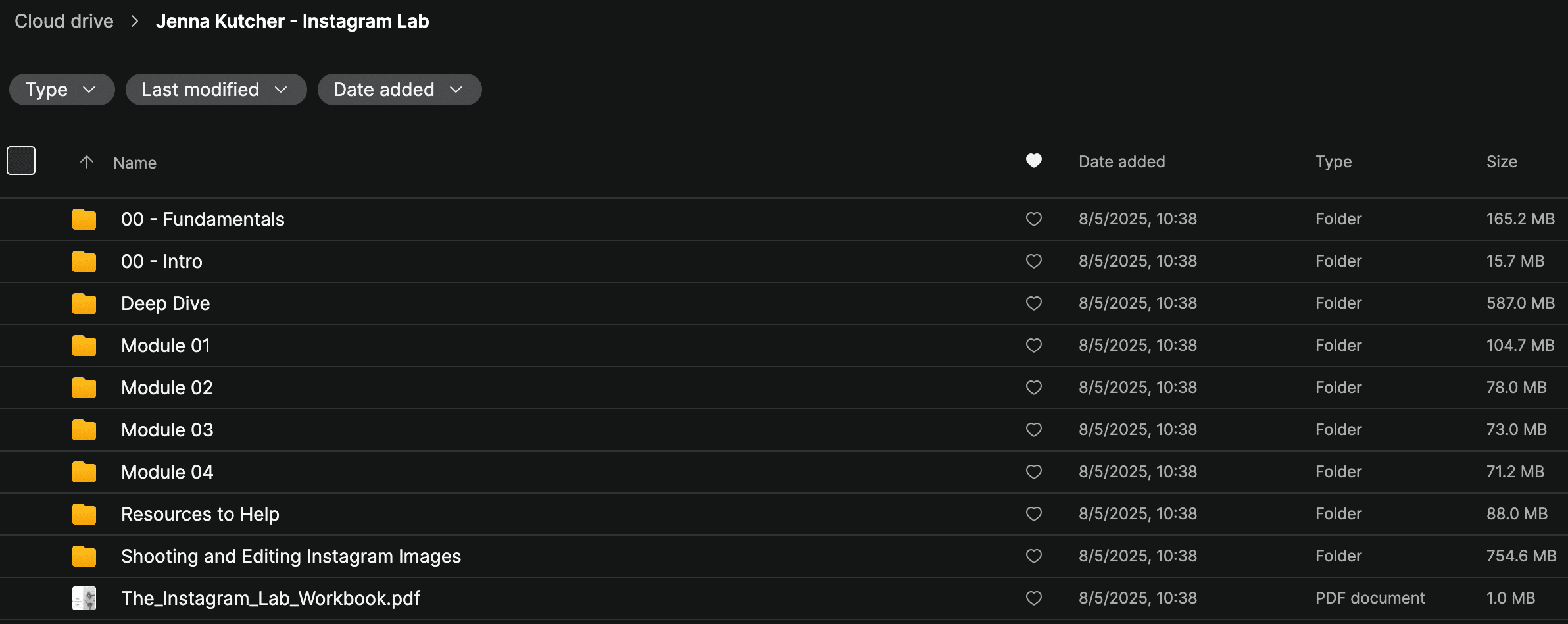This screenshot has width=1568, height=624.
Task: Click the Deep Dive folder icon
Action: 84,303
